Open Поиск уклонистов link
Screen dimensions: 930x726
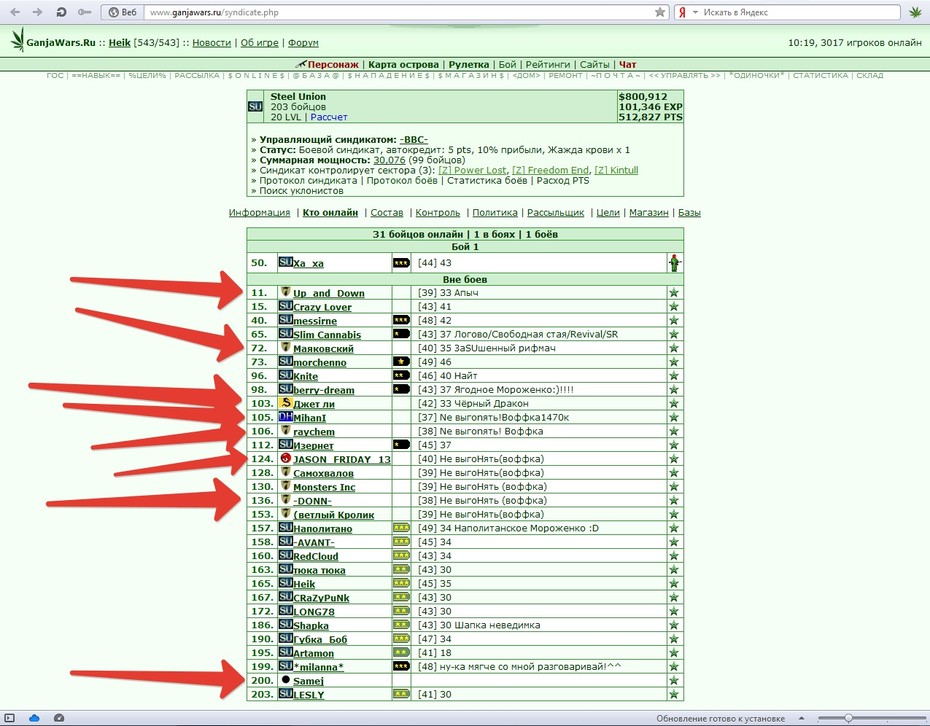(301, 190)
